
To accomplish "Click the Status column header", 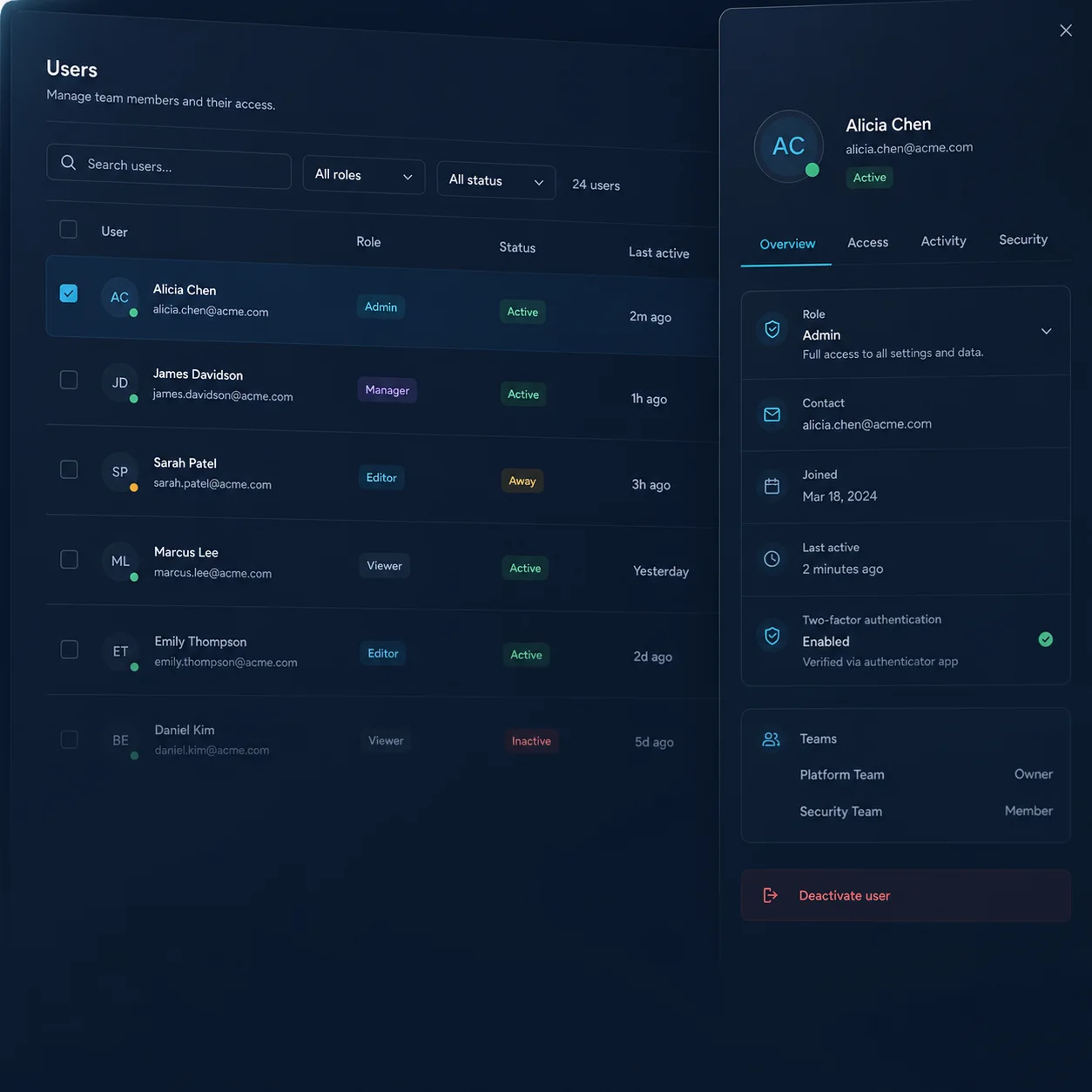I will (517, 247).
